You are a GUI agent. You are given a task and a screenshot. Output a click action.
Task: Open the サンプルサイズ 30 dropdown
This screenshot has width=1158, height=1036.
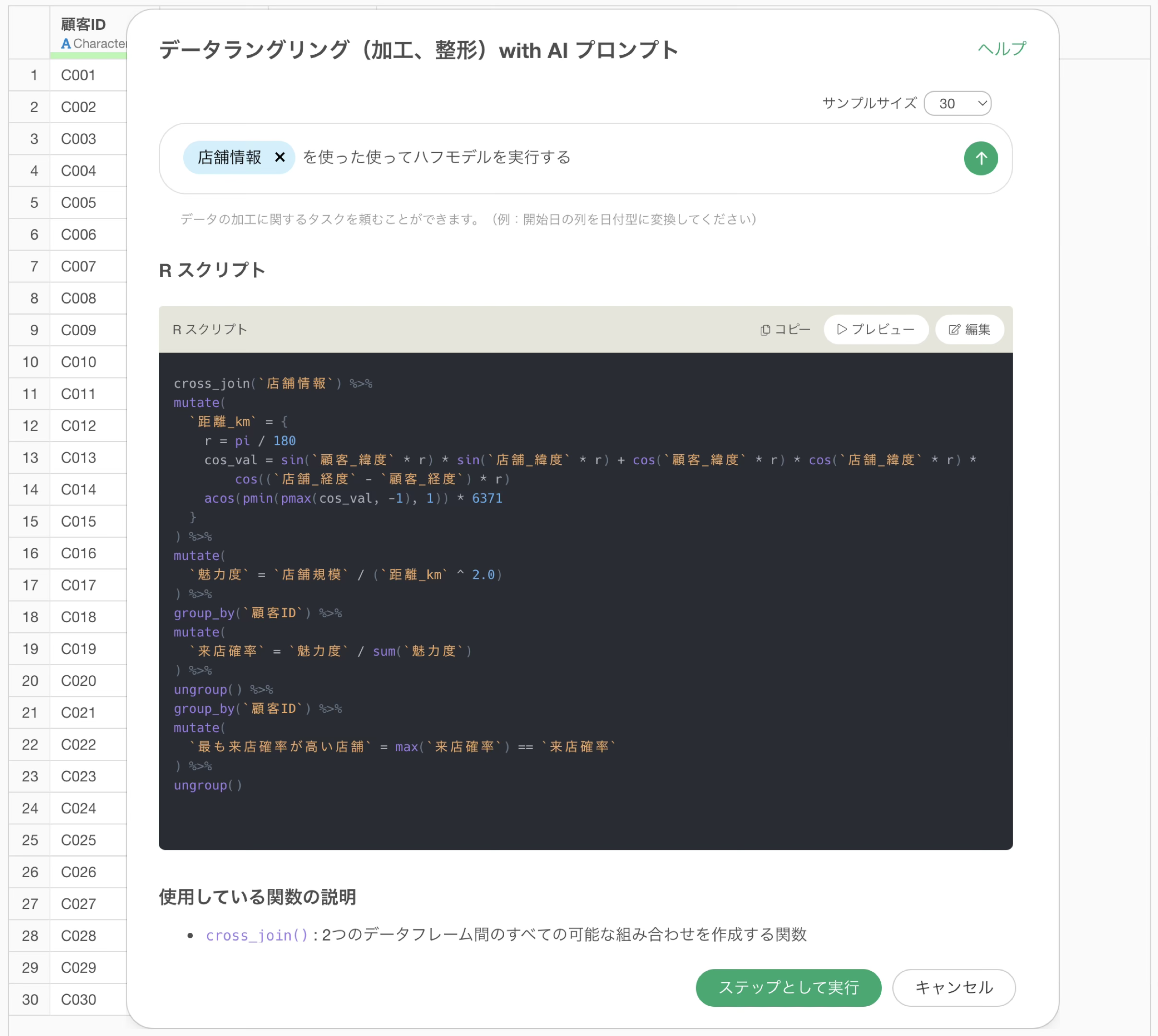click(957, 104)
